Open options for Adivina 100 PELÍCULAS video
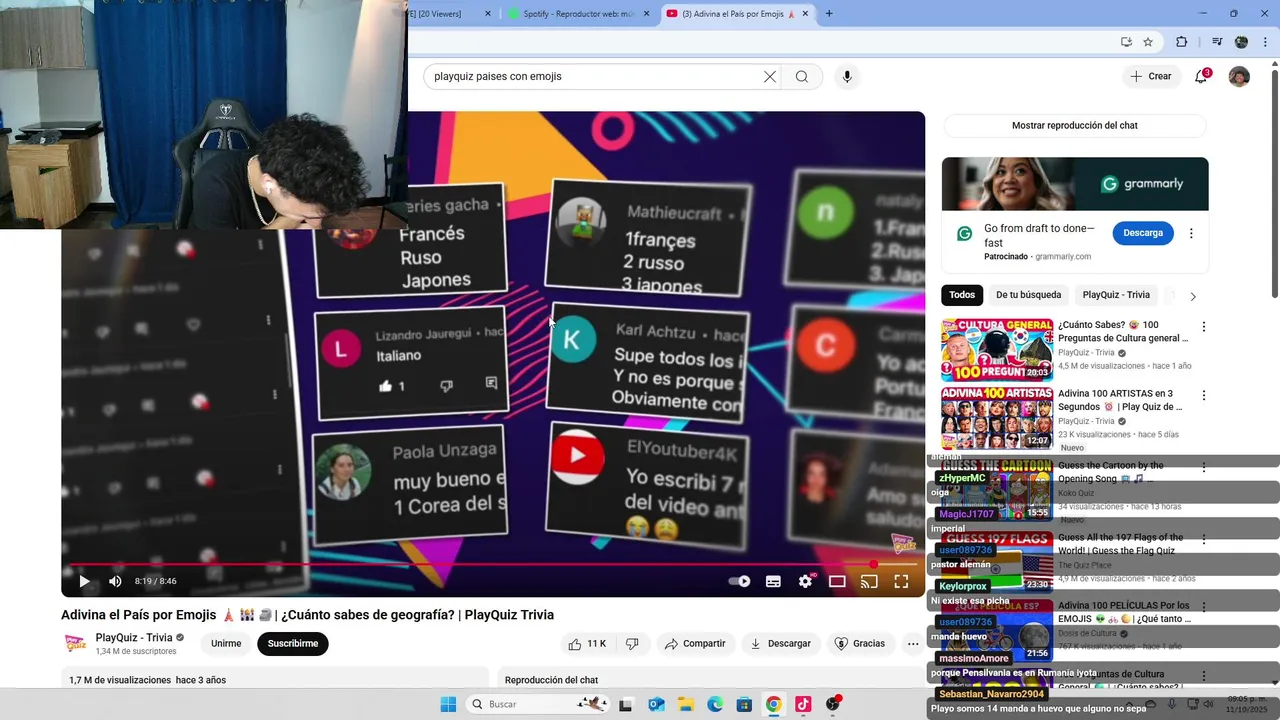The height and width of the screenshot is (720, 1280). coord(1204,607)
